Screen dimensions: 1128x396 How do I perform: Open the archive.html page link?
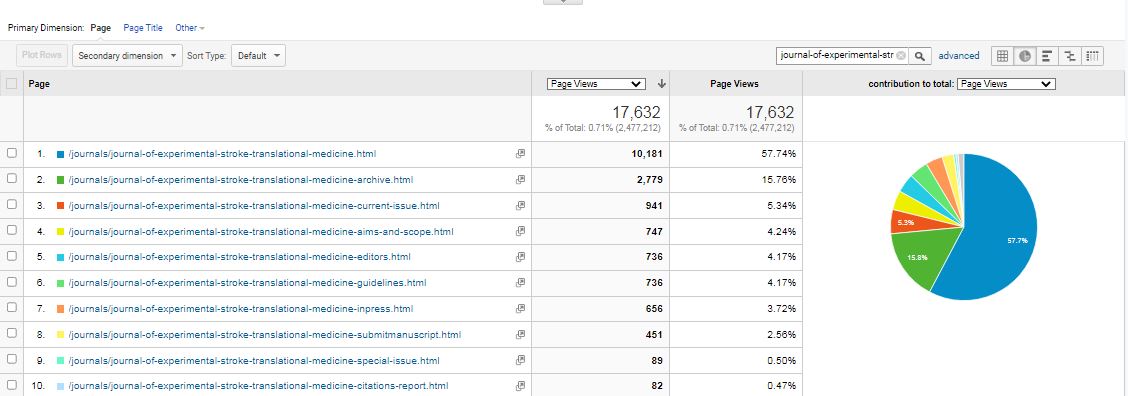click(x=240, y=179)
